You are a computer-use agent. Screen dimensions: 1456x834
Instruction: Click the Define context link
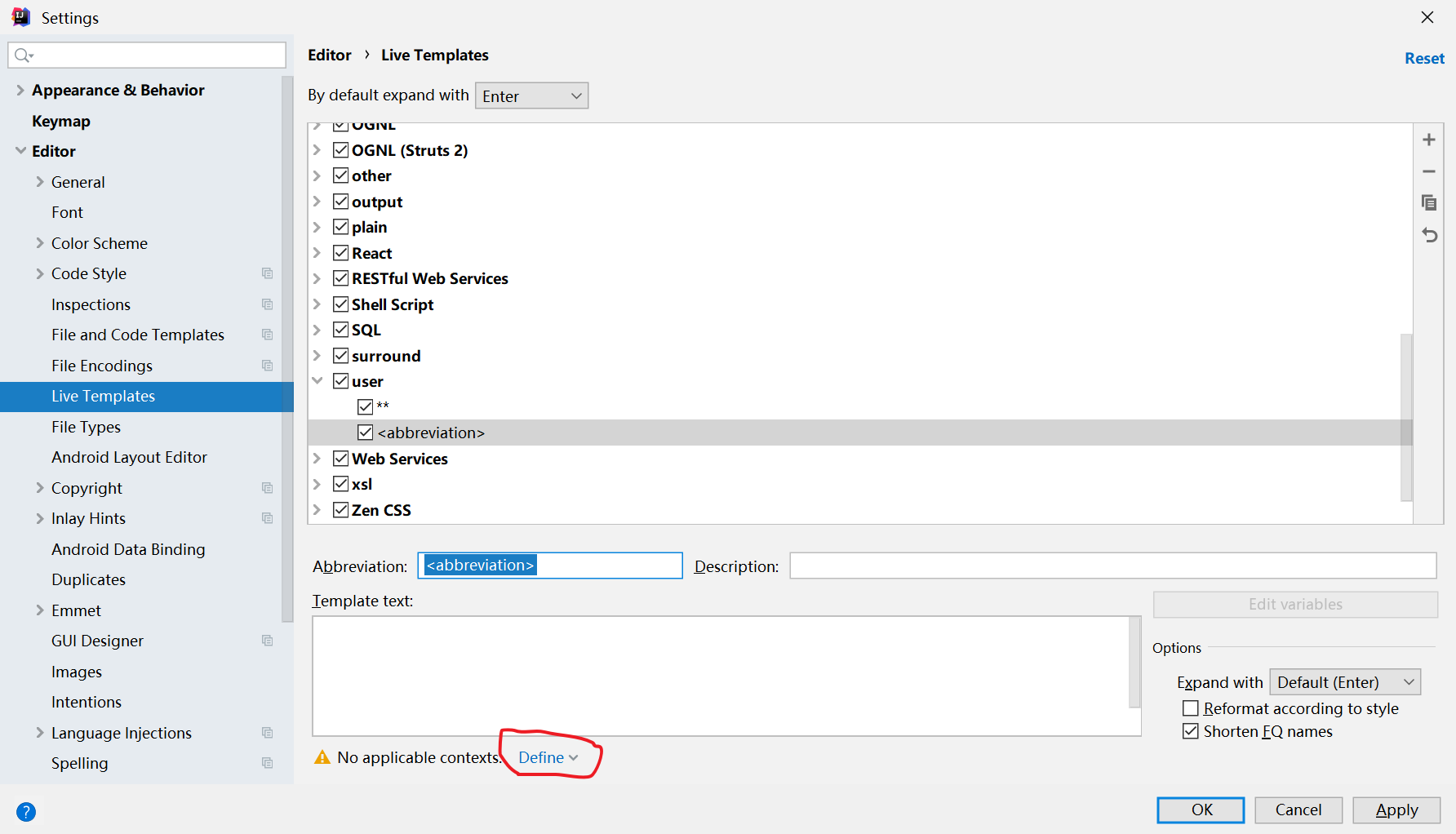tap(548, 757)
